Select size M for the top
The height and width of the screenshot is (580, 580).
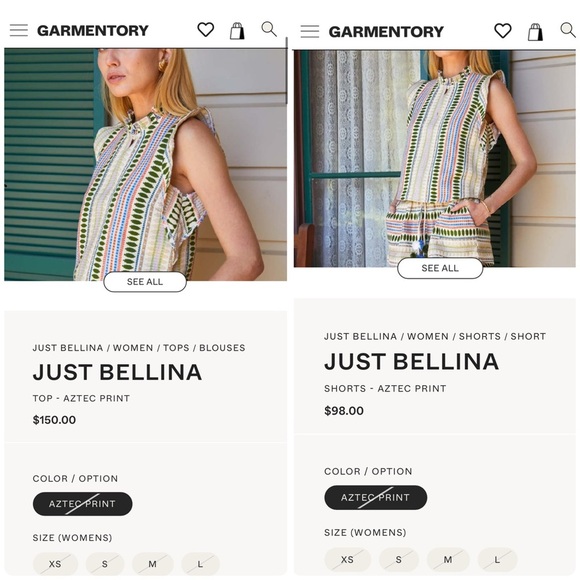[152, 564]
